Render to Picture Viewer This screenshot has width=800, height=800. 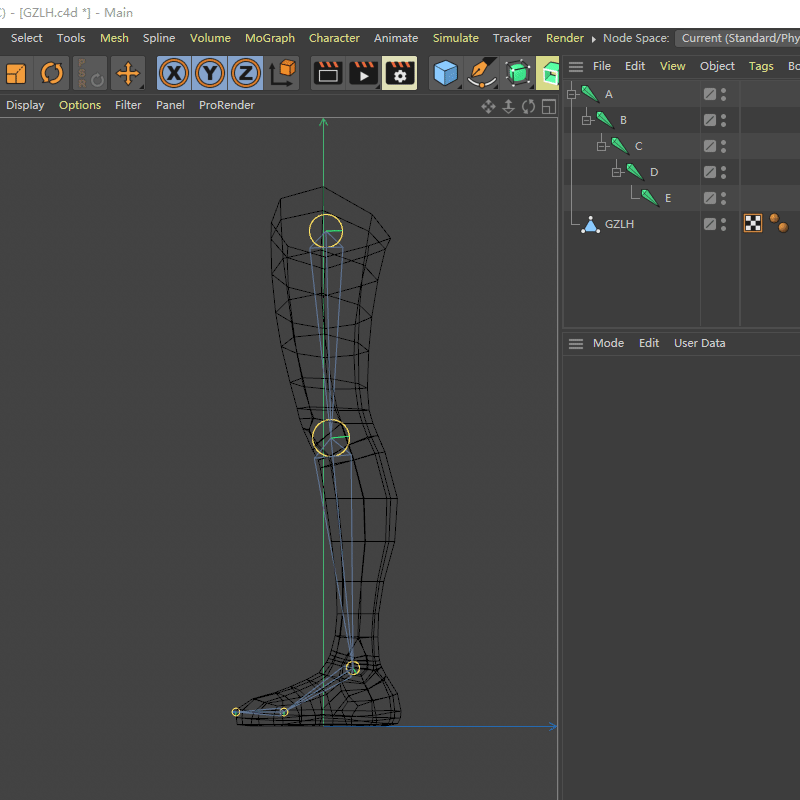pyautogui.click(x=363, y=73)
